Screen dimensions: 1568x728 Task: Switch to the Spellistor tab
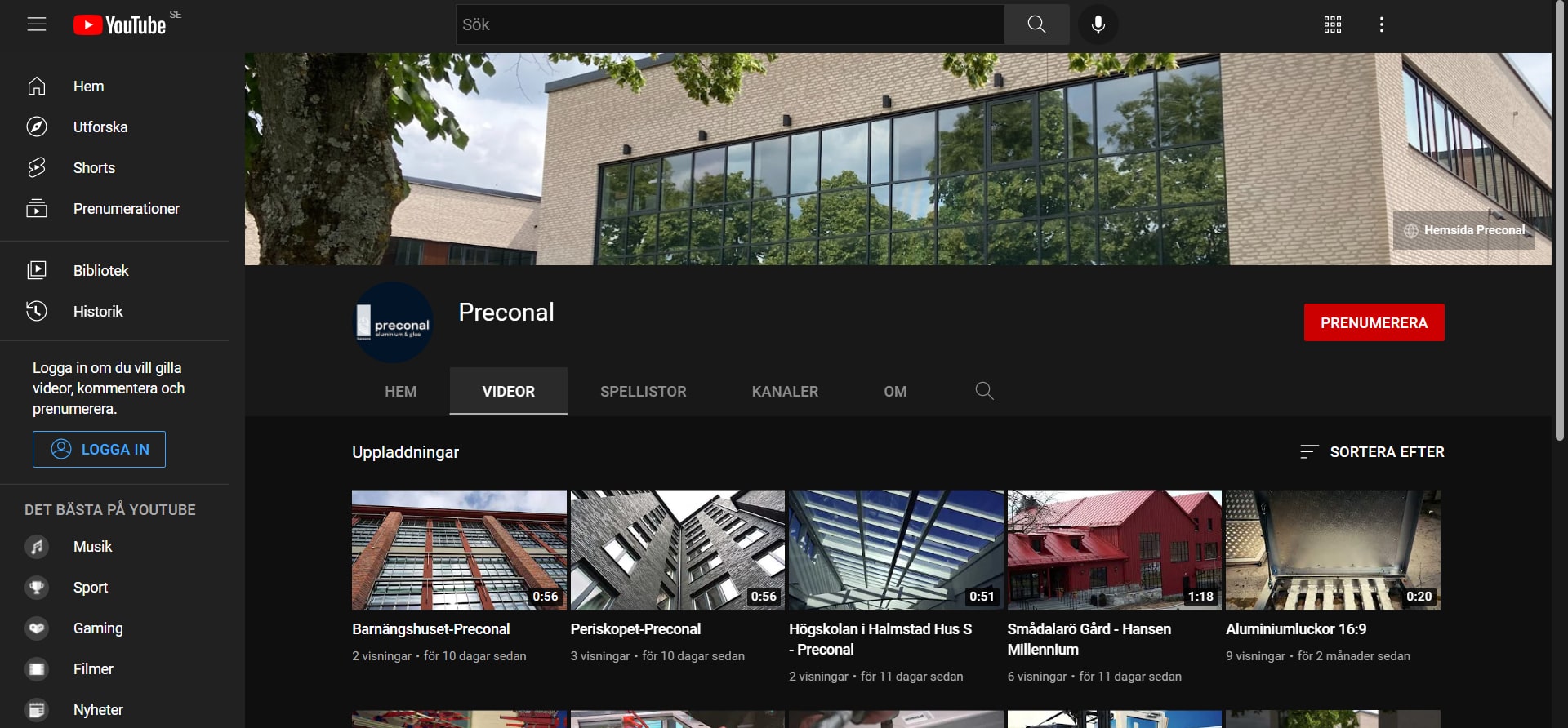(x=643, y=392)
